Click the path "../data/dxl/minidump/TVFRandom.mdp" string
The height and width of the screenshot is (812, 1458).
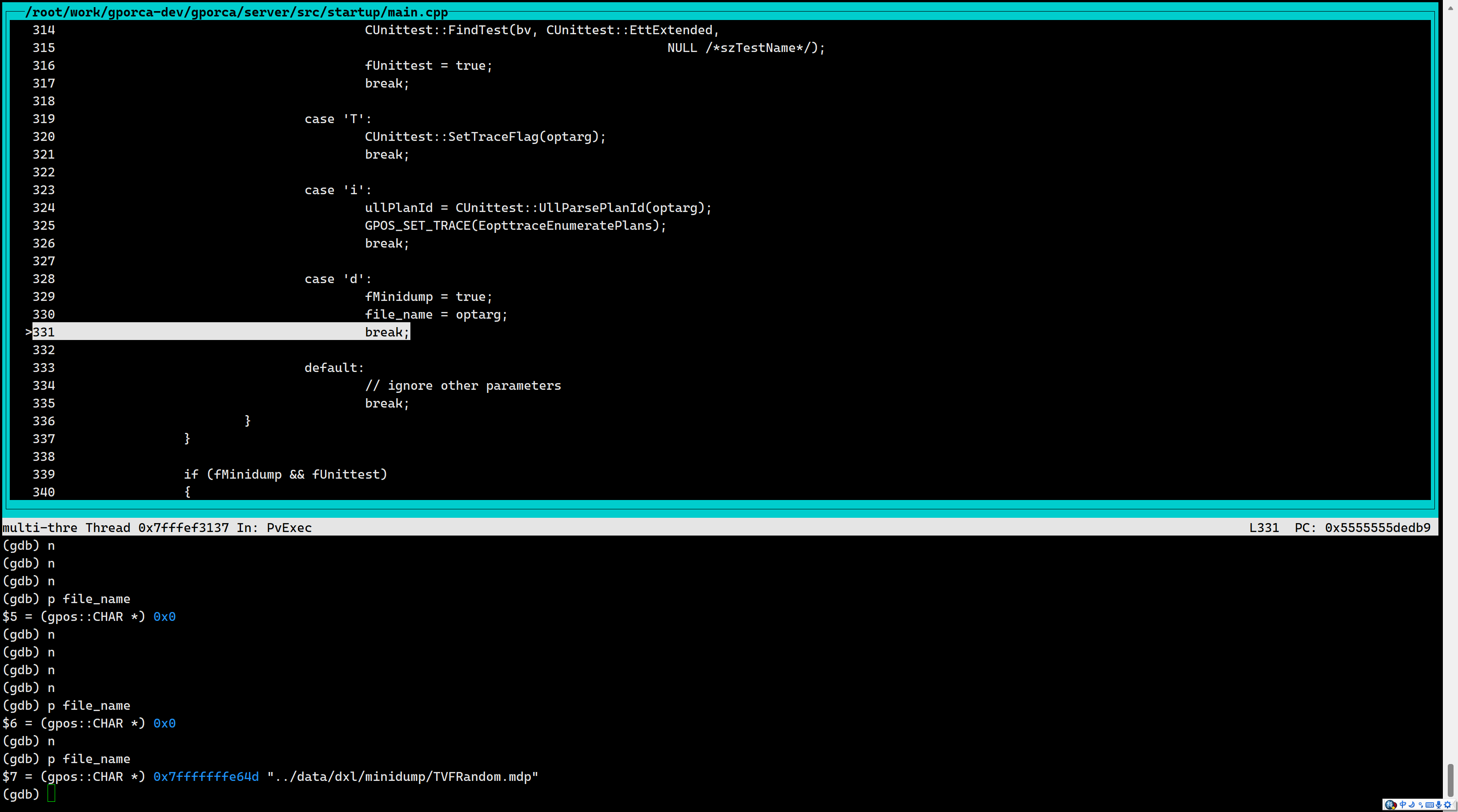[x=402, y=777]
